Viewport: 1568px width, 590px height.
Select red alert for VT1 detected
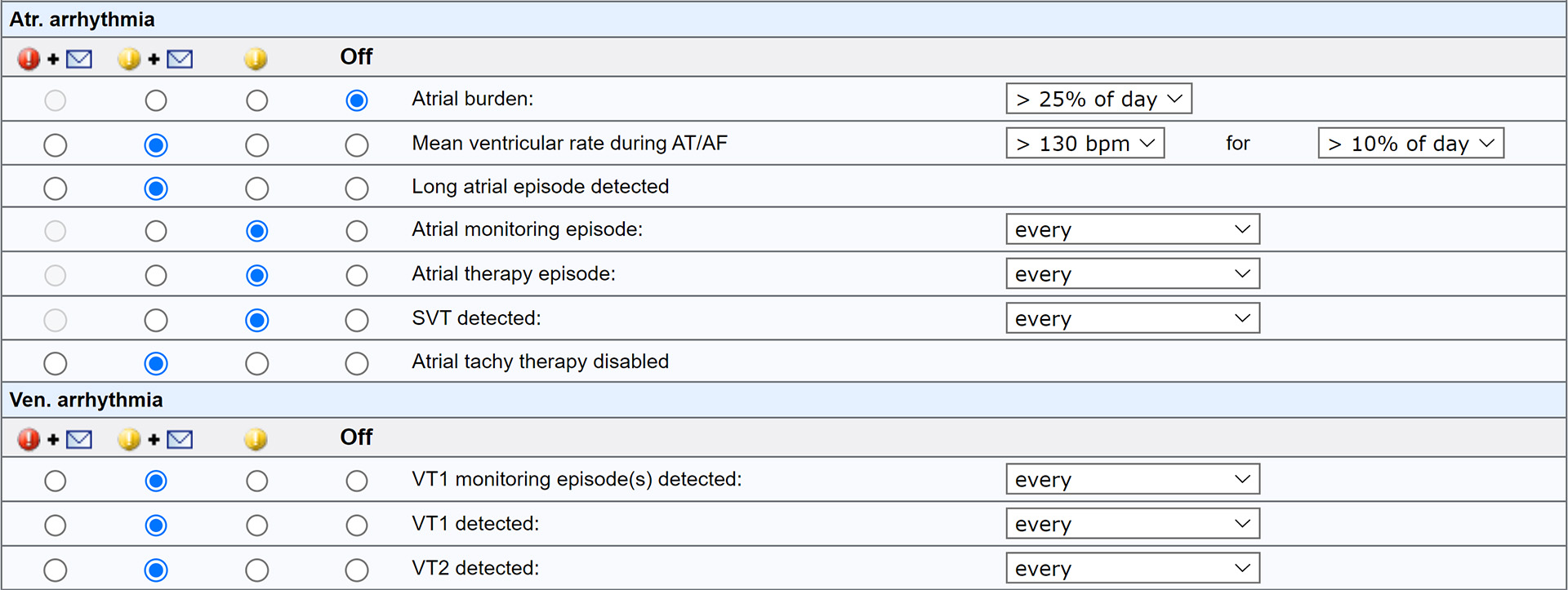click(x=56, y=525)
